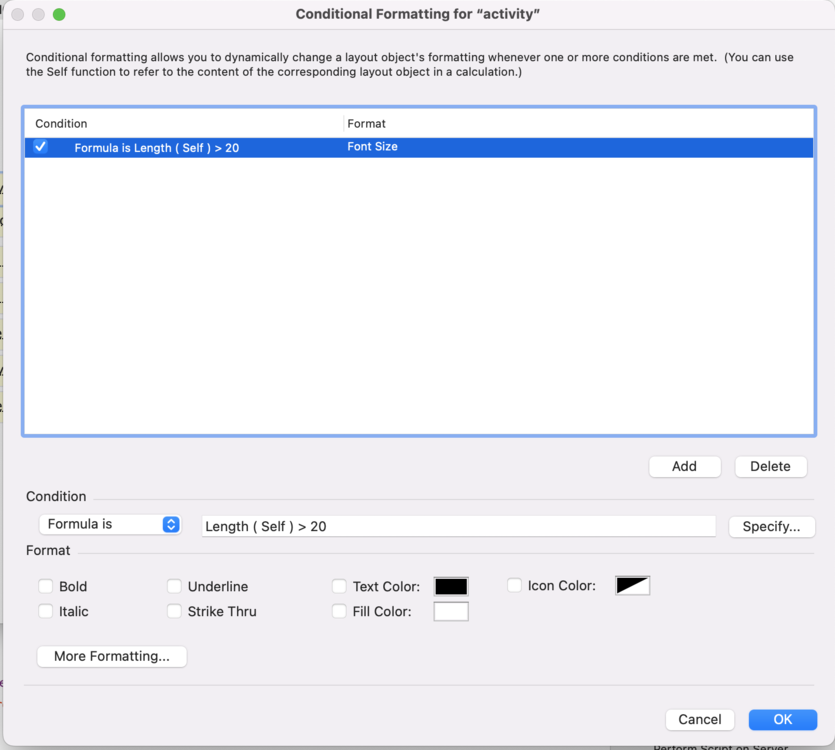
Task: Enable the Bold format checkbox
Action: (46, 586)
